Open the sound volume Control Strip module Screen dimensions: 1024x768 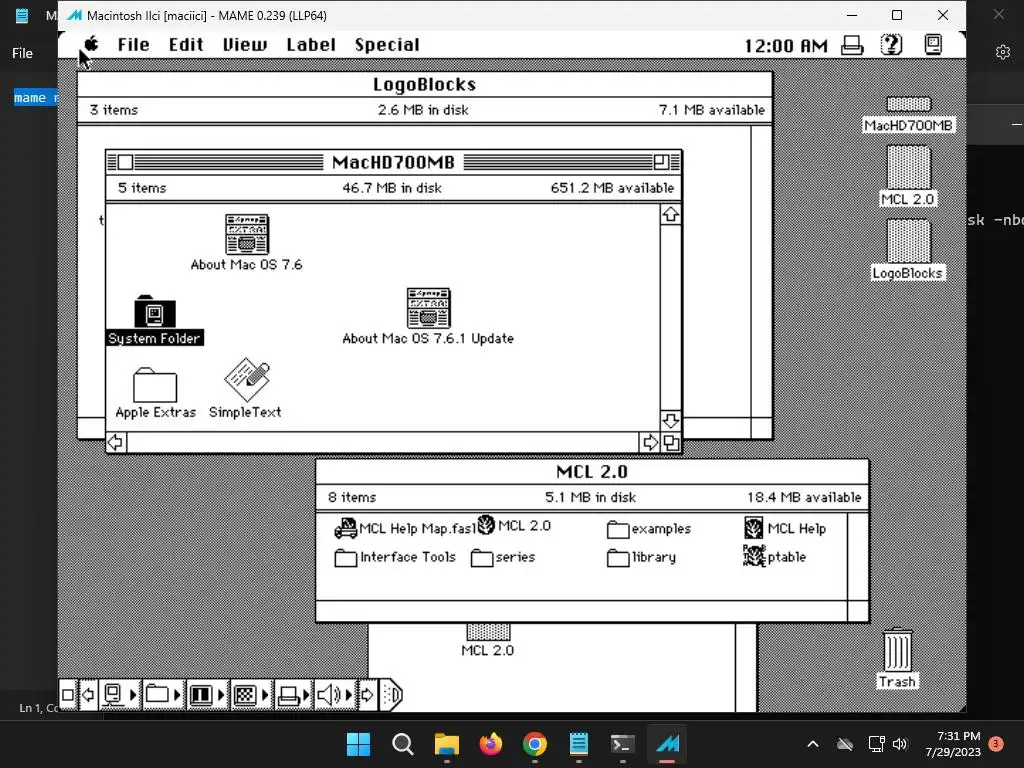(x=335, y=695)
